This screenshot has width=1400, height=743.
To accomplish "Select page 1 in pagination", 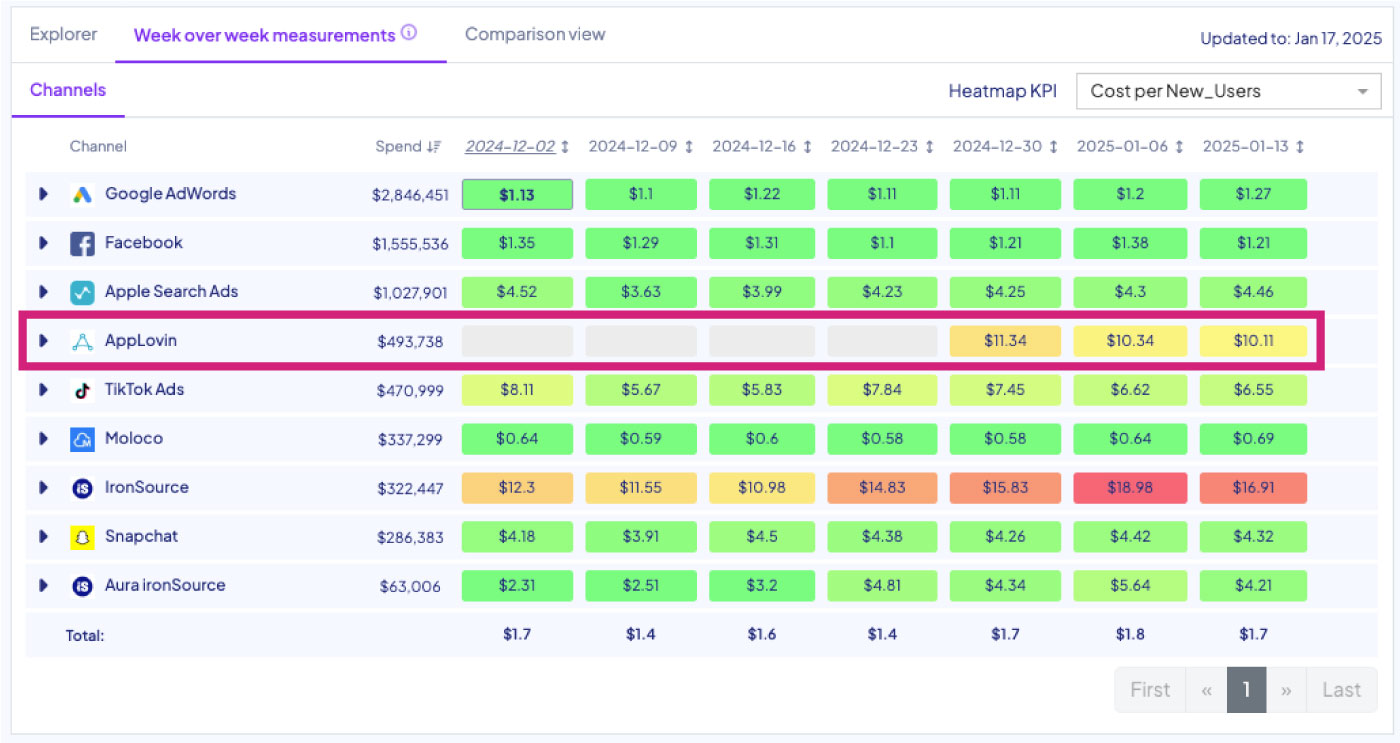I will [1246, 690].
